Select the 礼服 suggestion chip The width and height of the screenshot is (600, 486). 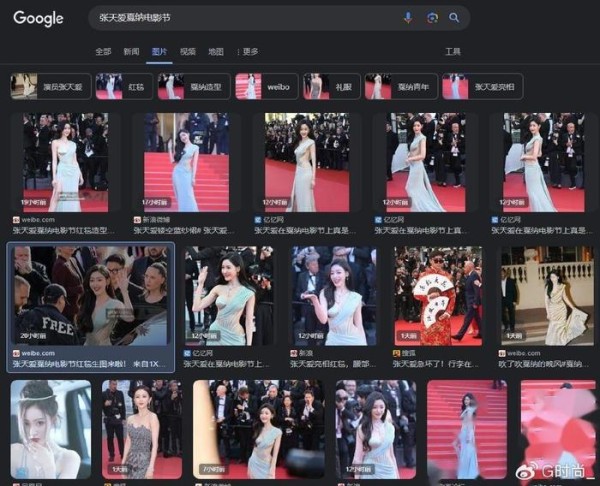point(331,86)
